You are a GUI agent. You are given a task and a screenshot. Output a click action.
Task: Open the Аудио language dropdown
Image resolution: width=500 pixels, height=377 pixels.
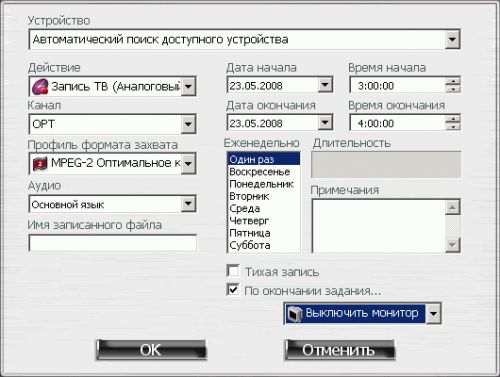click(x=188, y=204)
